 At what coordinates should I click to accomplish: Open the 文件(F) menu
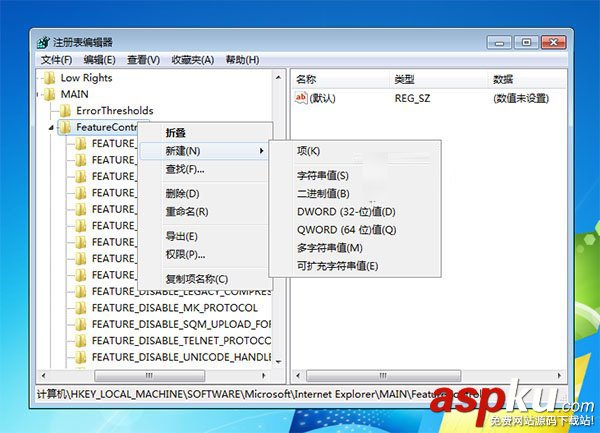[x=56, y=60]
